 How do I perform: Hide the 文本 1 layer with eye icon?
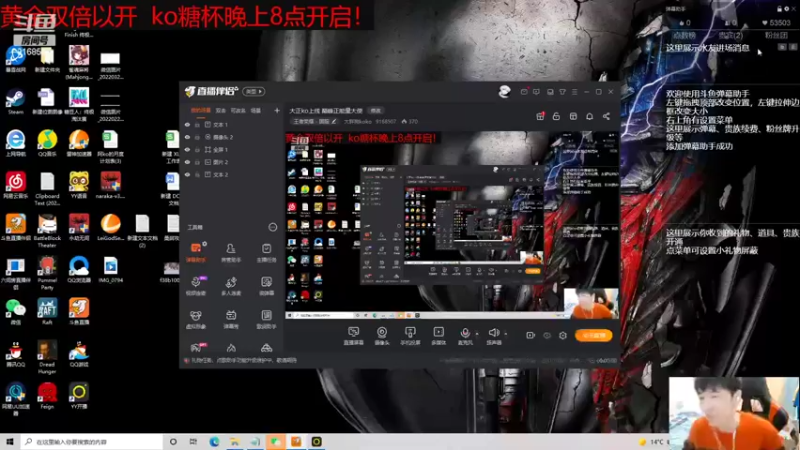[x=187, y=124]
